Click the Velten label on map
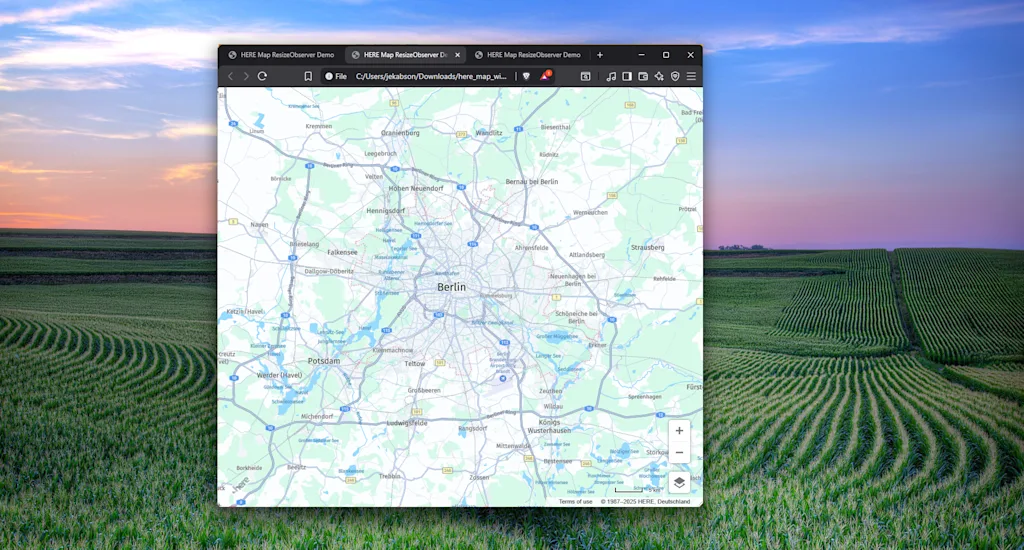 point(374,176)
